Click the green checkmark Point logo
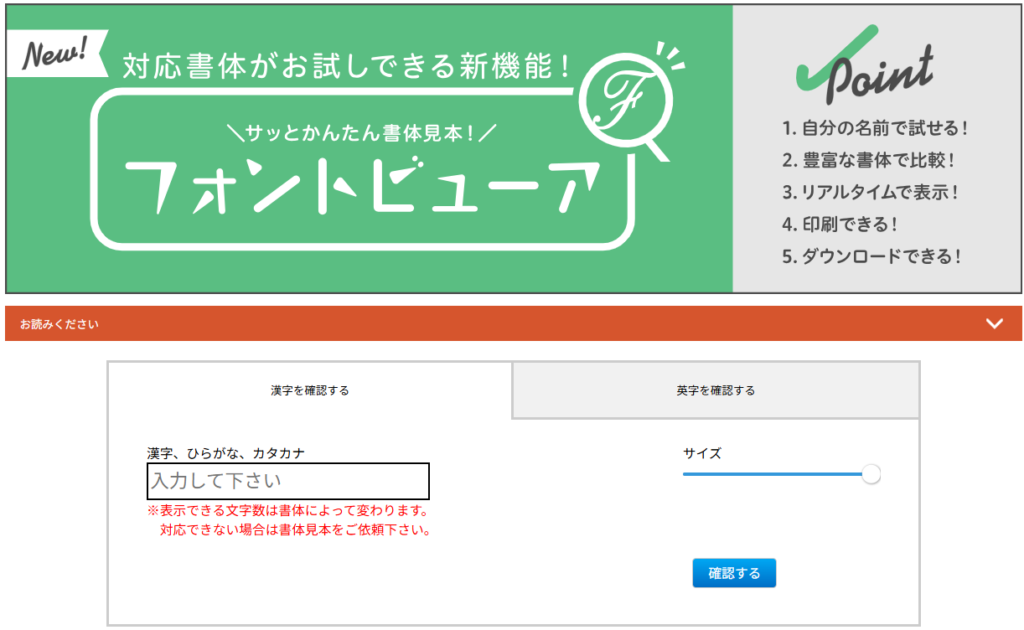 coord(863,68)
